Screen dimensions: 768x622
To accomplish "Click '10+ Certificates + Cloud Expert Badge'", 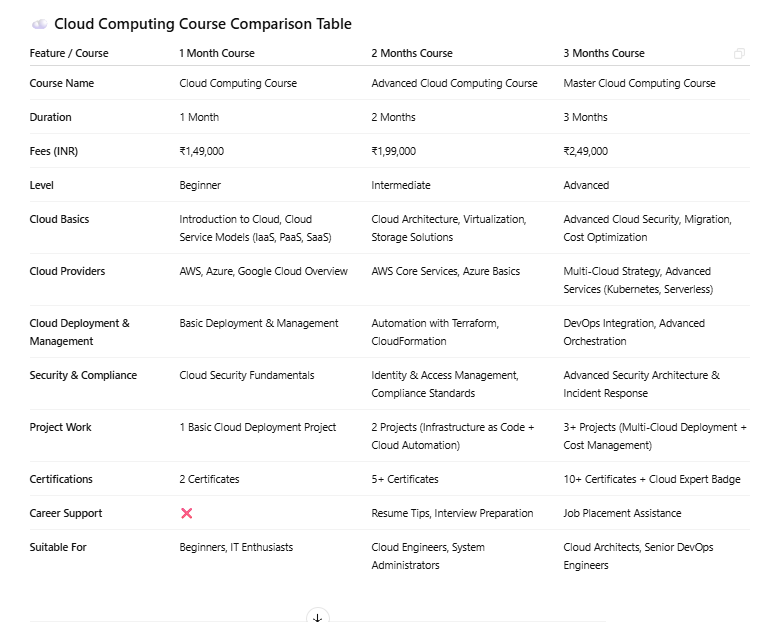I will (652, 479).
